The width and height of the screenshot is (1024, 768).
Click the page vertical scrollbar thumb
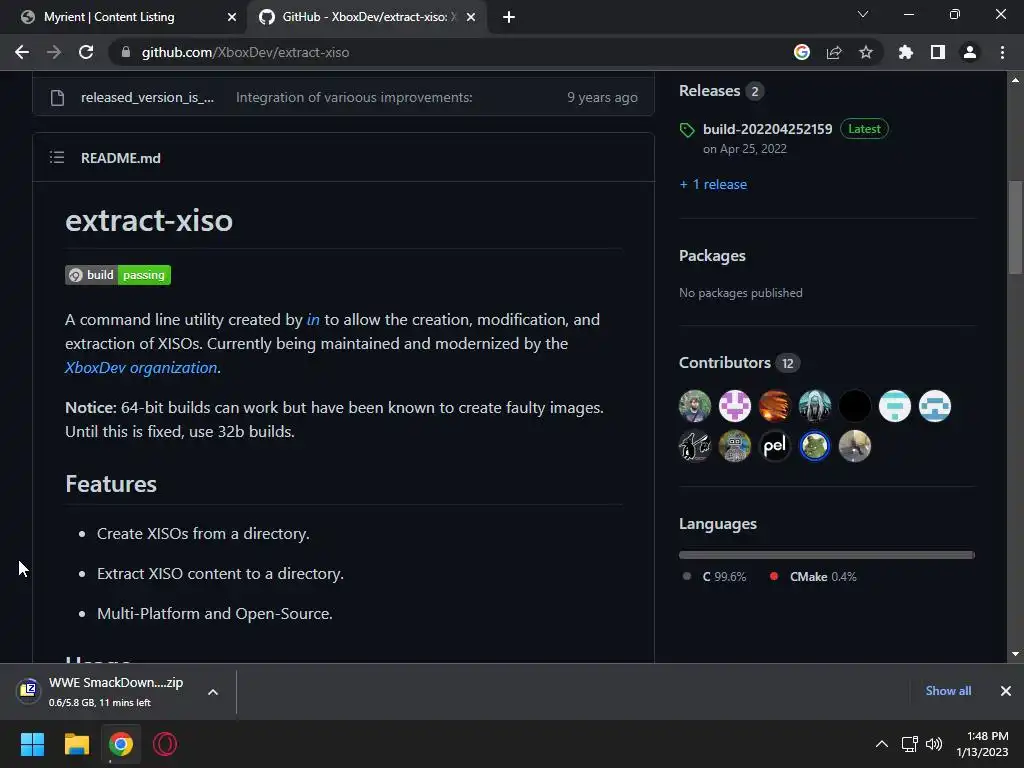tap(1015, 227)
